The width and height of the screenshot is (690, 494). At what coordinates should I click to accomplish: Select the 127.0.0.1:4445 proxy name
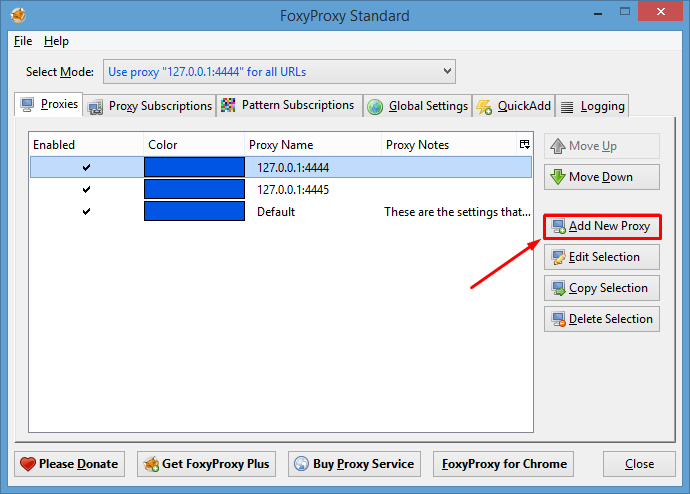pos(293,190)
